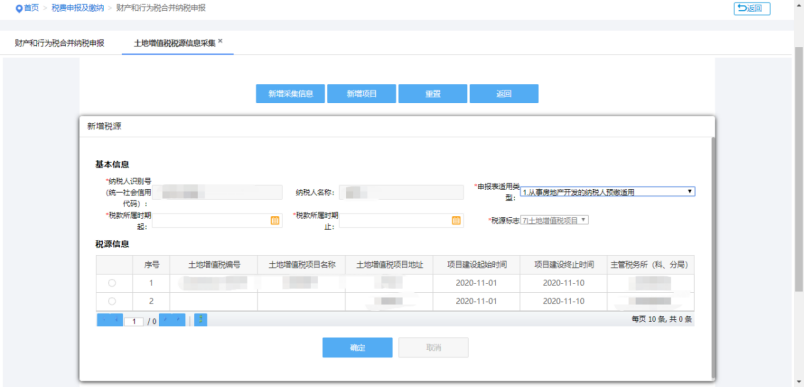804x387 pixels.
Task: Click 税费申报及缴纳 breadcrumb link
Action: coord(78,8)
